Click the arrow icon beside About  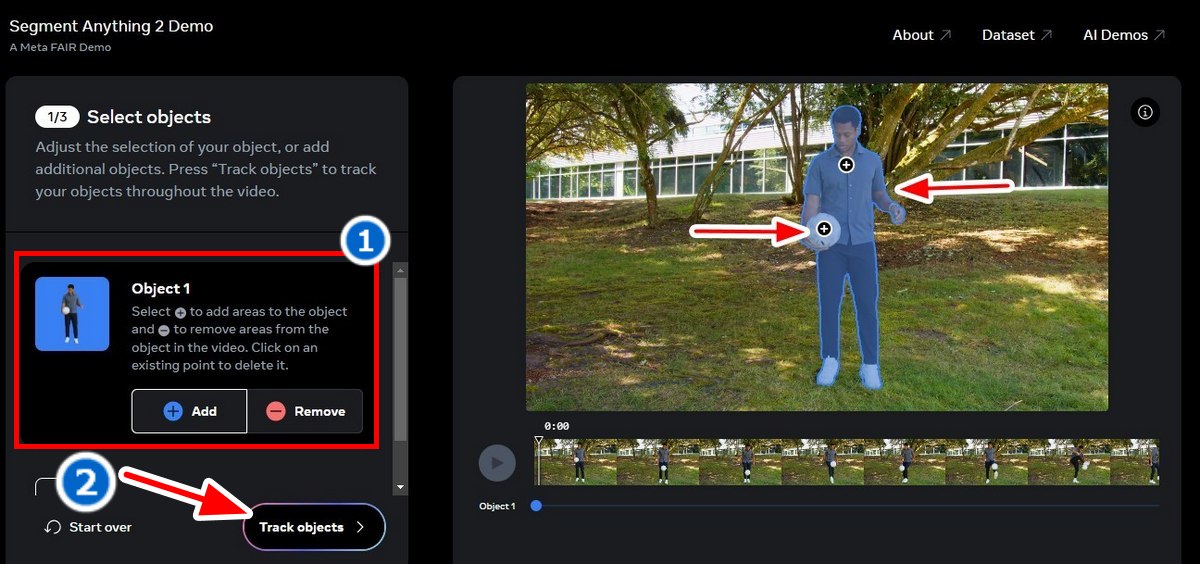pyautogui.click(x=945, y=35)
